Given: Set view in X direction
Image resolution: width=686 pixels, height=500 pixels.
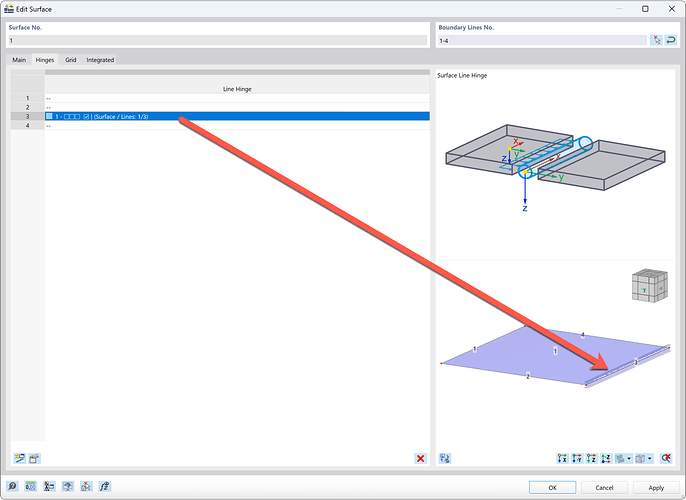Looking at the screenshot, I should click(562, 458).
